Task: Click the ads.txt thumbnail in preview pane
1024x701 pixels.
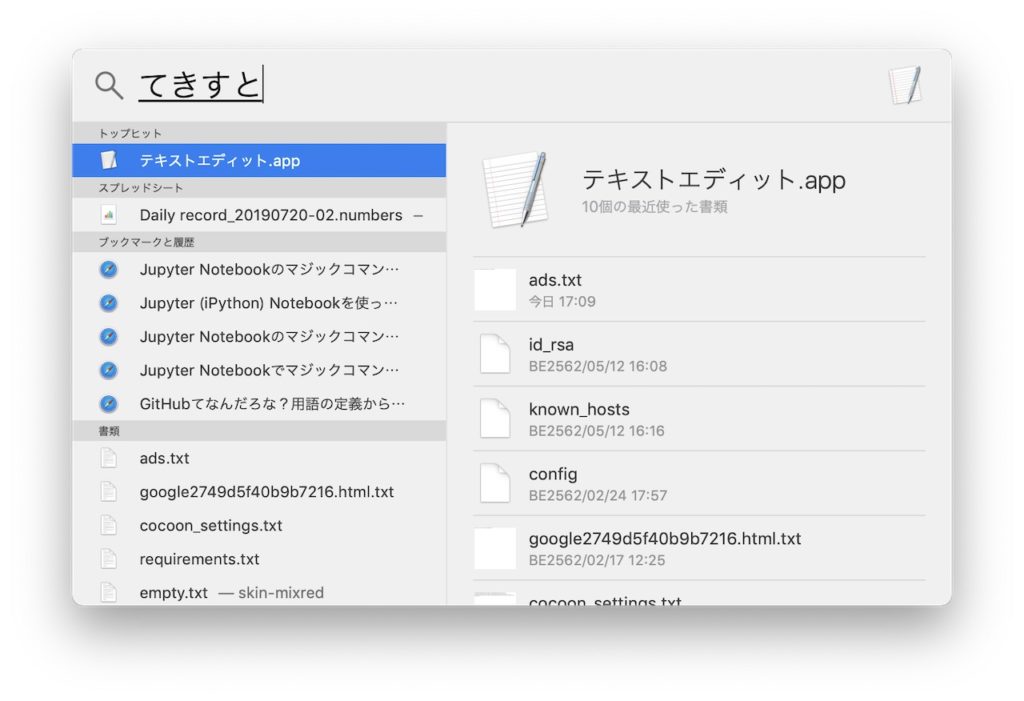Action: pos(495,289)
